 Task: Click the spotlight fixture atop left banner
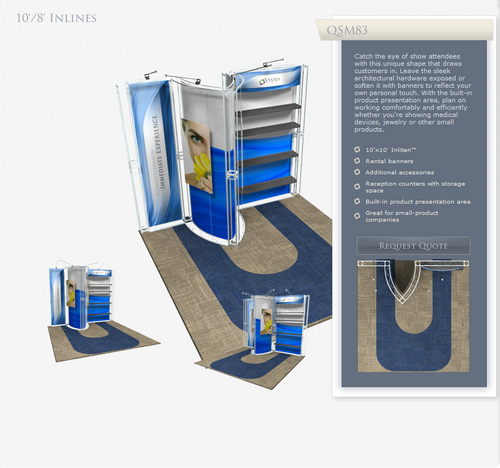(x=151, y=75)
